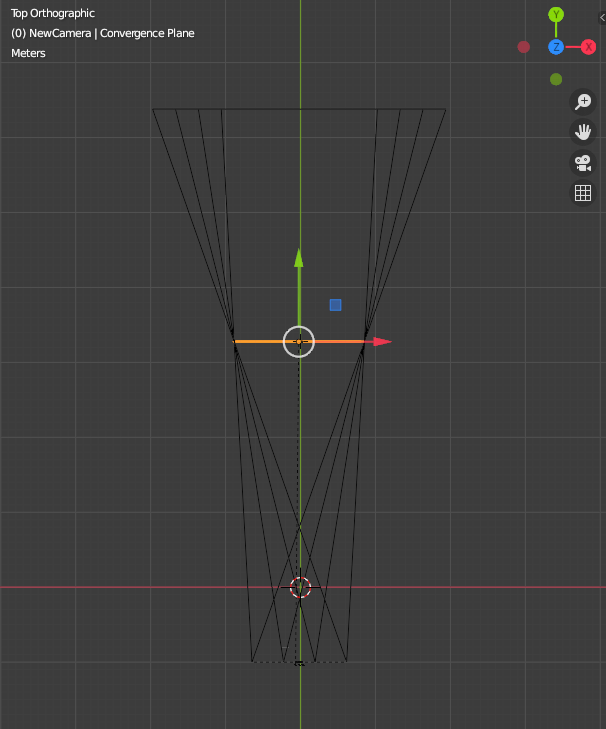Click the dim green negative Y gizmo ball
The width and height of the screenshot is (606, 729).
pyautogui.click(x=556, y=80)
